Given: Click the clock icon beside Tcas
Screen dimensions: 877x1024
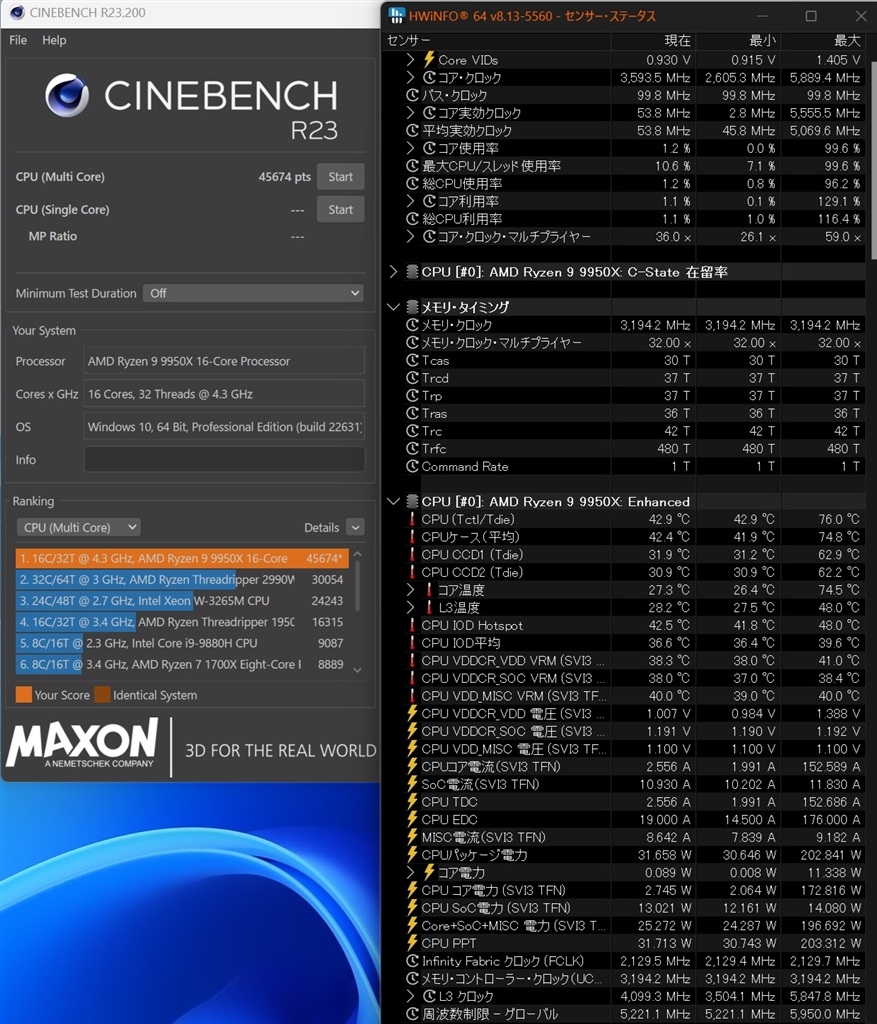Looking at the screenshot, I should coord(412,360).
